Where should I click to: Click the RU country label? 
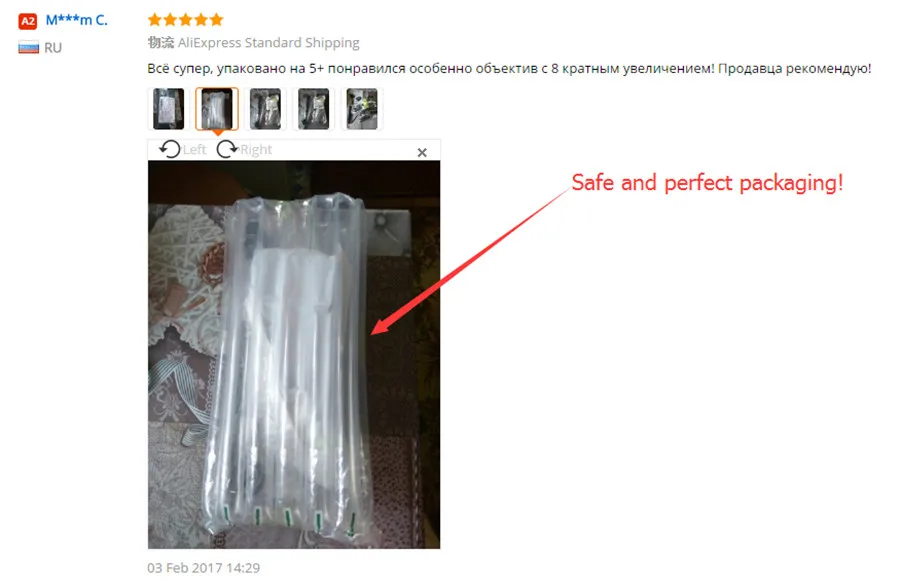pyautogui.click(x=53, y=48)
